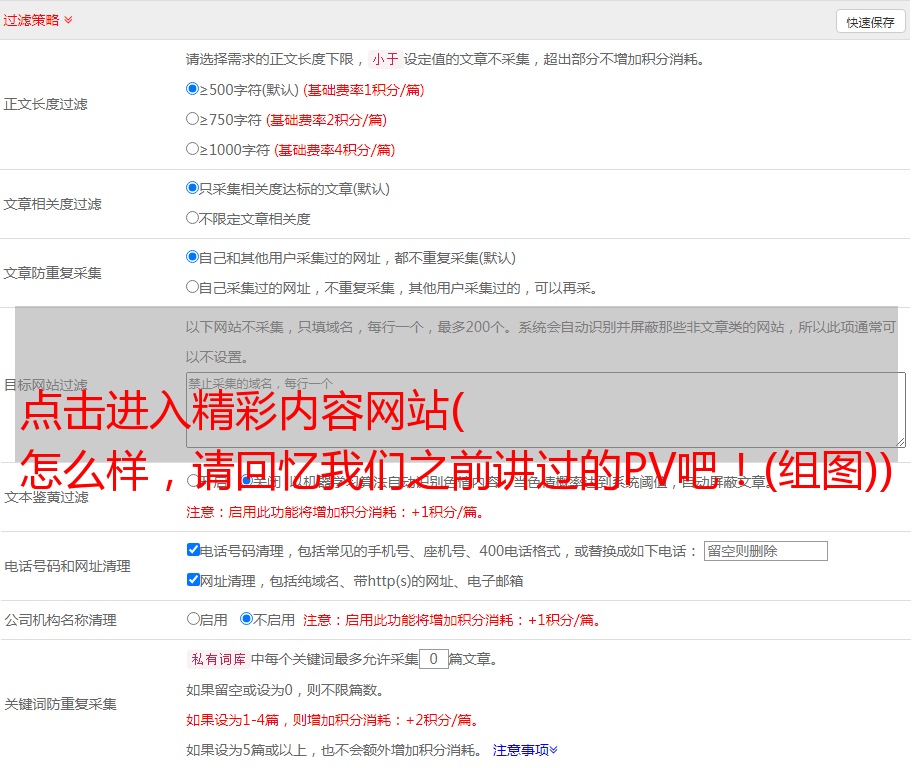Screen dimensions: 912x768
Task: Click the 私有词库 tag label
Action: coord(216,659)
